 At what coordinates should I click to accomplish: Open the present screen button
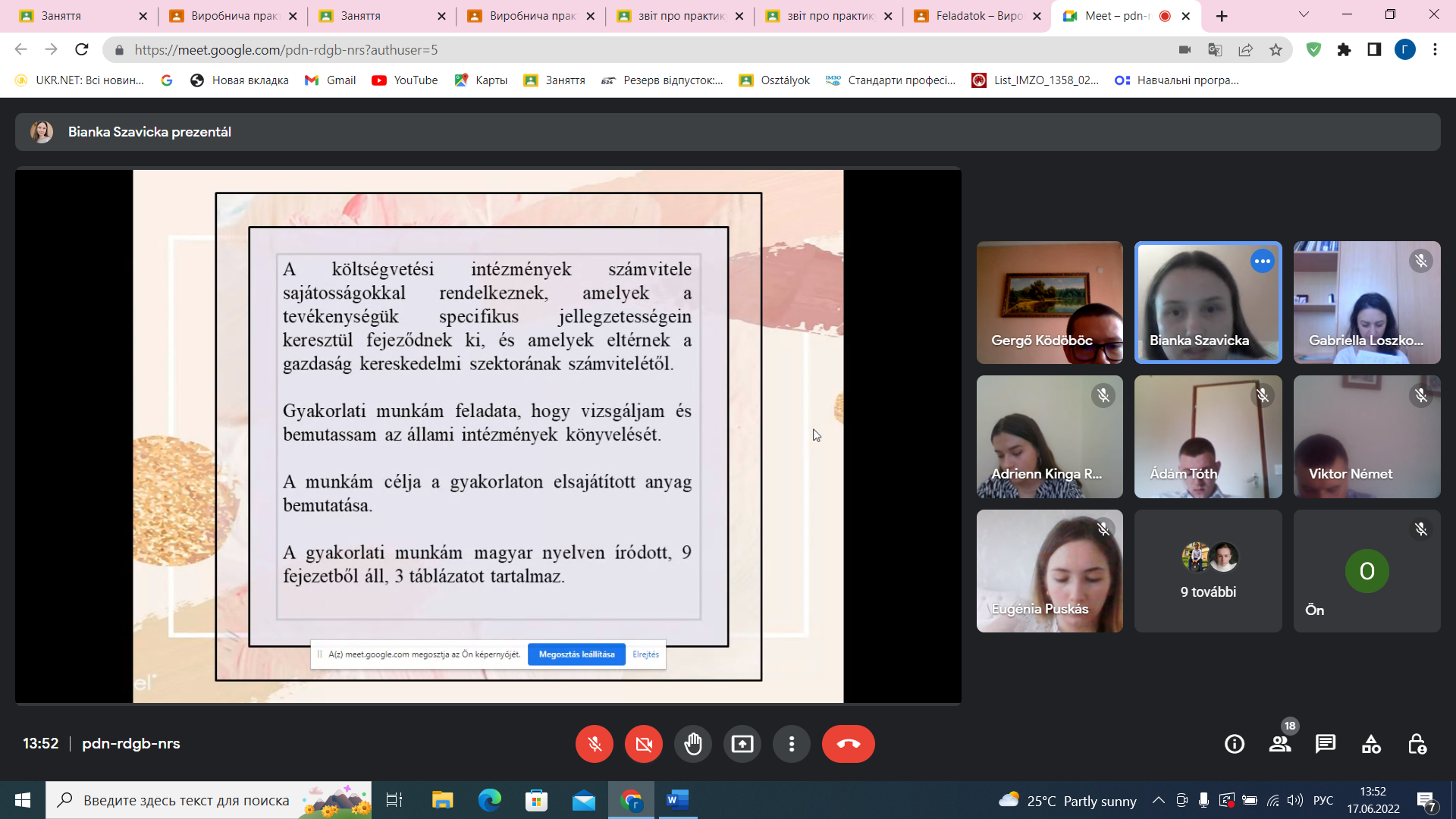pyautogui.click(x=742, y=744)
